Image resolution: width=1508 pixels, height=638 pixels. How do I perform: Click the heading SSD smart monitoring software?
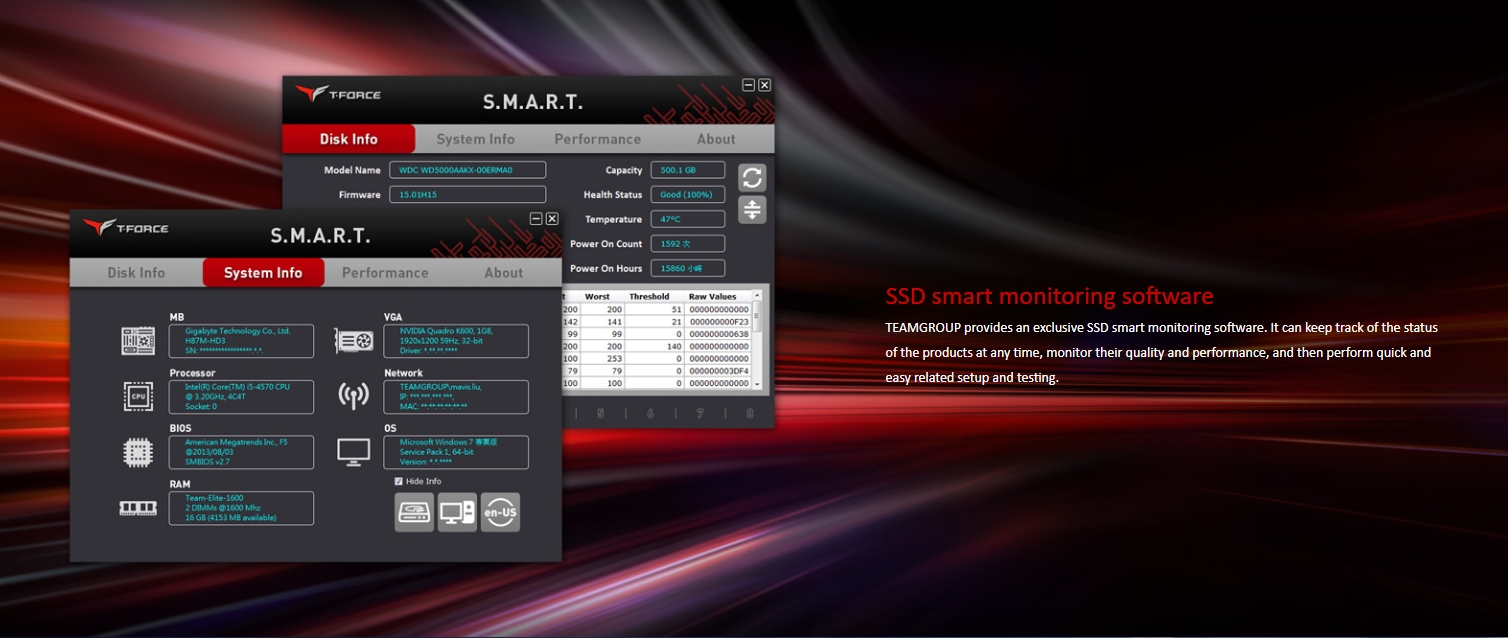point(1049,296)
